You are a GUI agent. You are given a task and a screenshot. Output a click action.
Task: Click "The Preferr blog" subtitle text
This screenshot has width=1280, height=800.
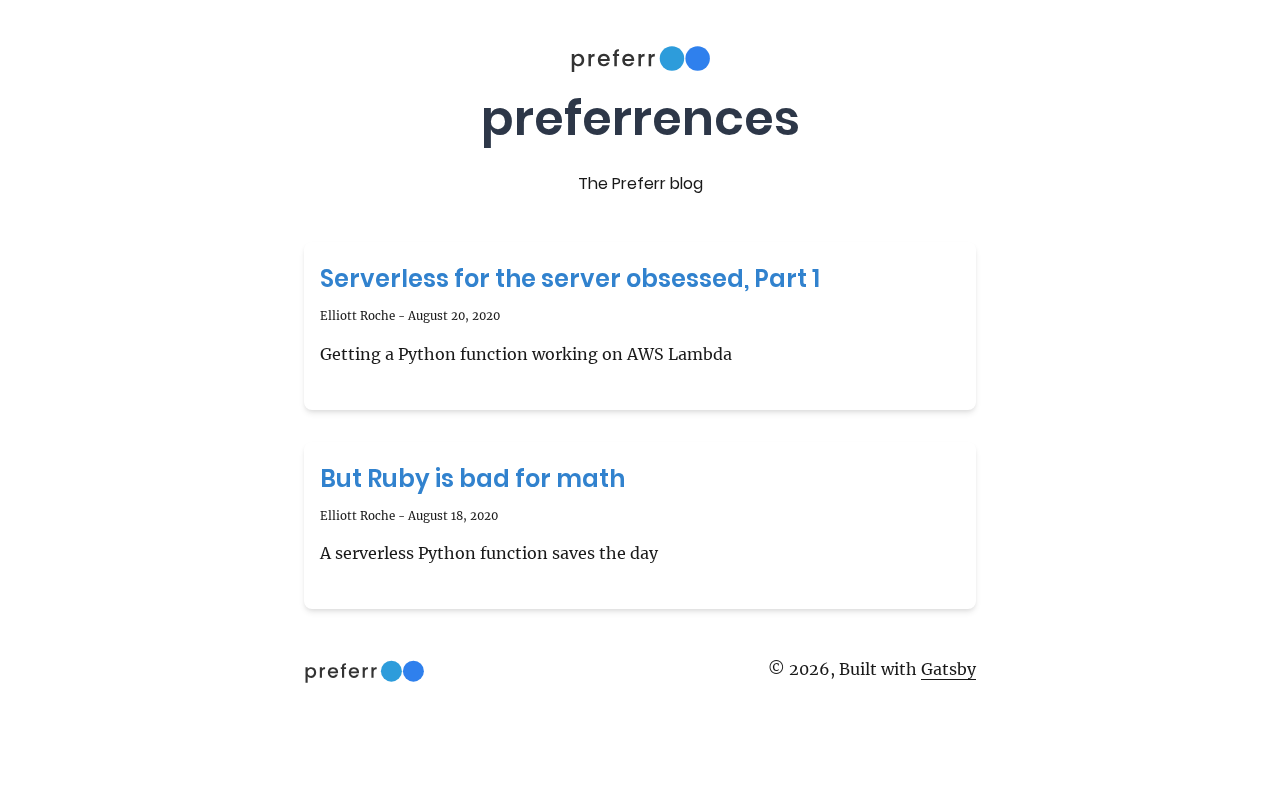tap(640, 184)
